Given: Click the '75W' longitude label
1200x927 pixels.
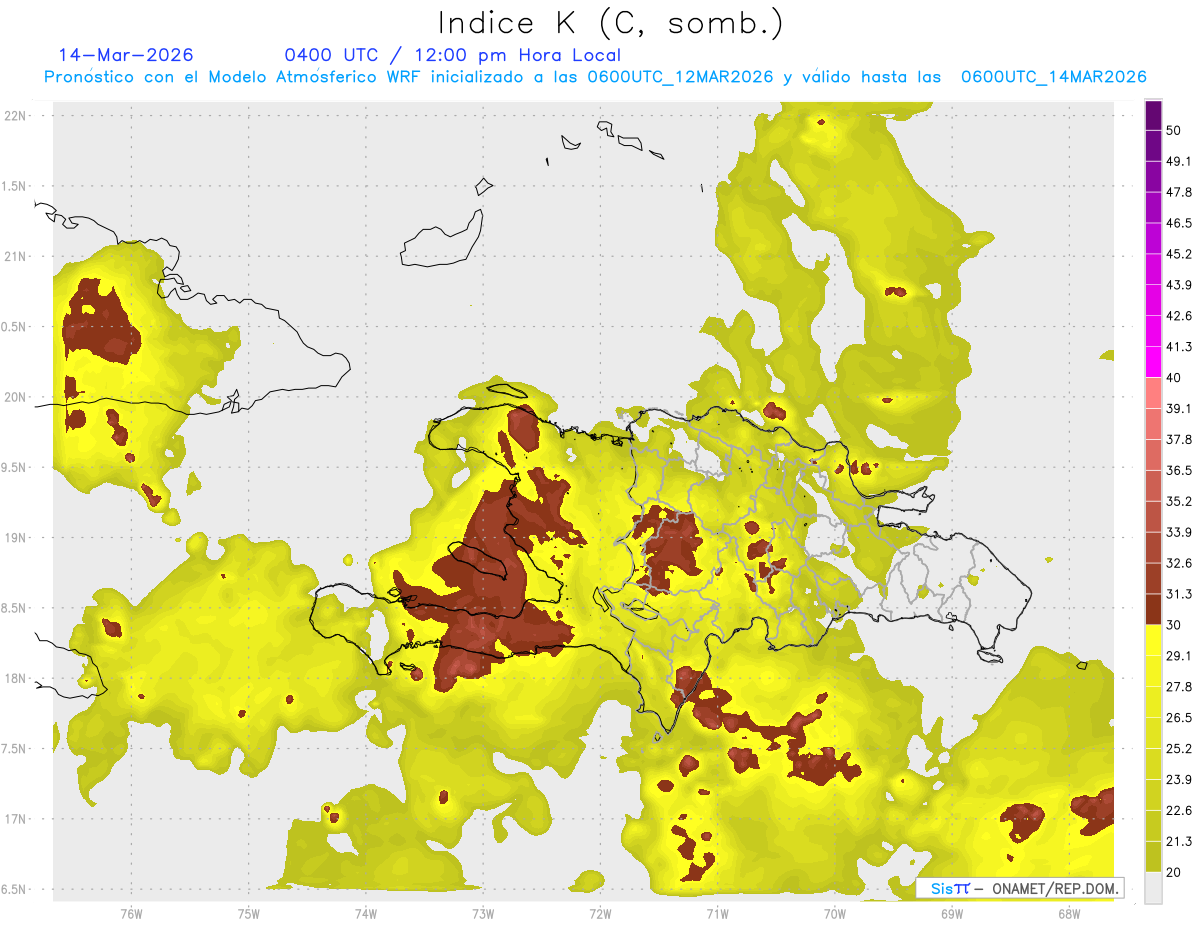Looking at the screenshot, I should 249,914.
